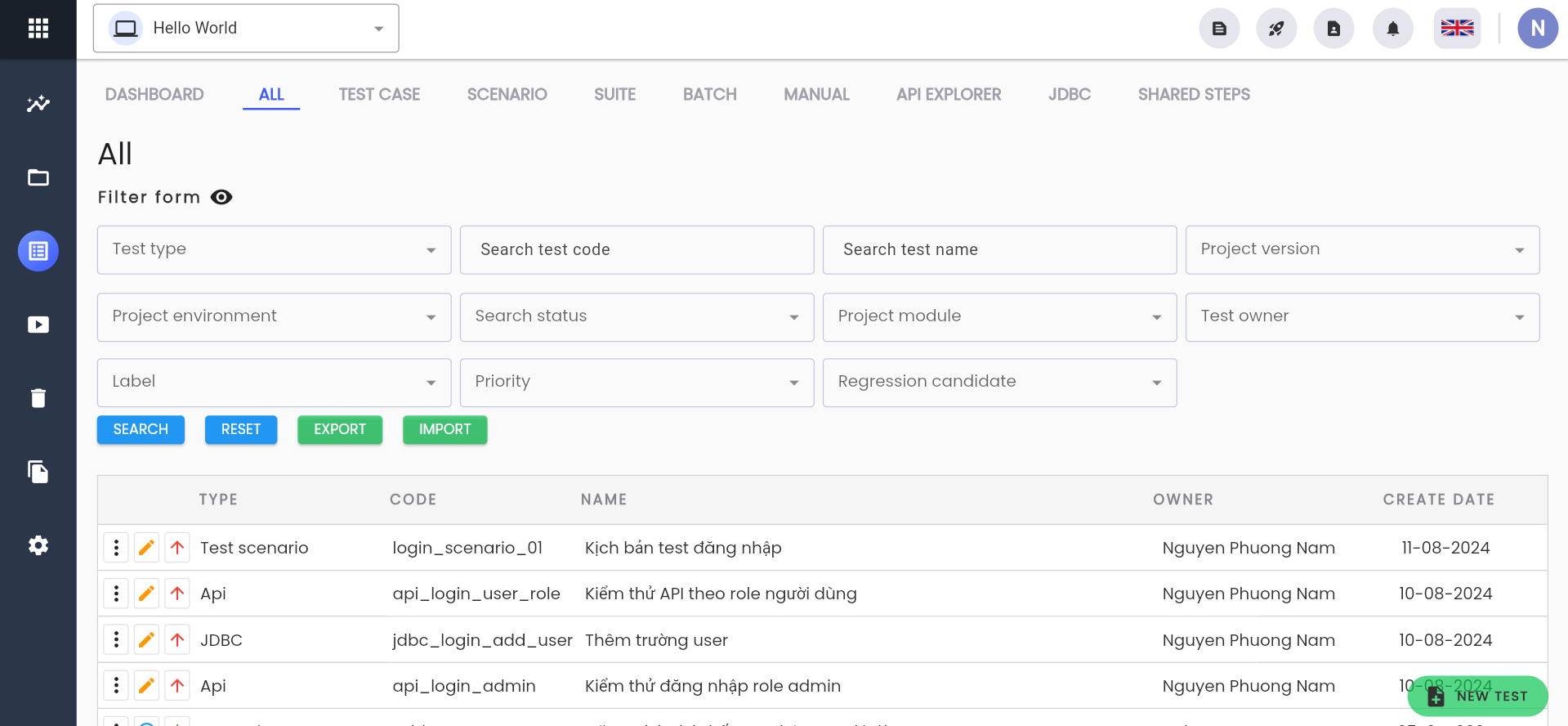Click the NEW TEST button
The height and width of the screenshot is (726, 1568).
click(x=1477, y=696)
